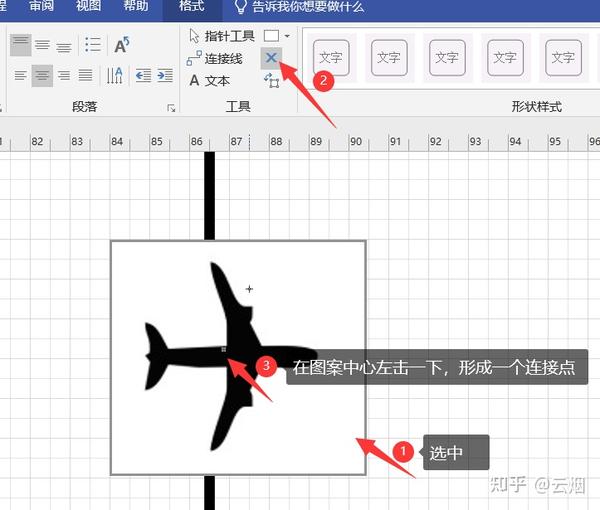Toggle the bullet list icon

(x=93, y=45)
